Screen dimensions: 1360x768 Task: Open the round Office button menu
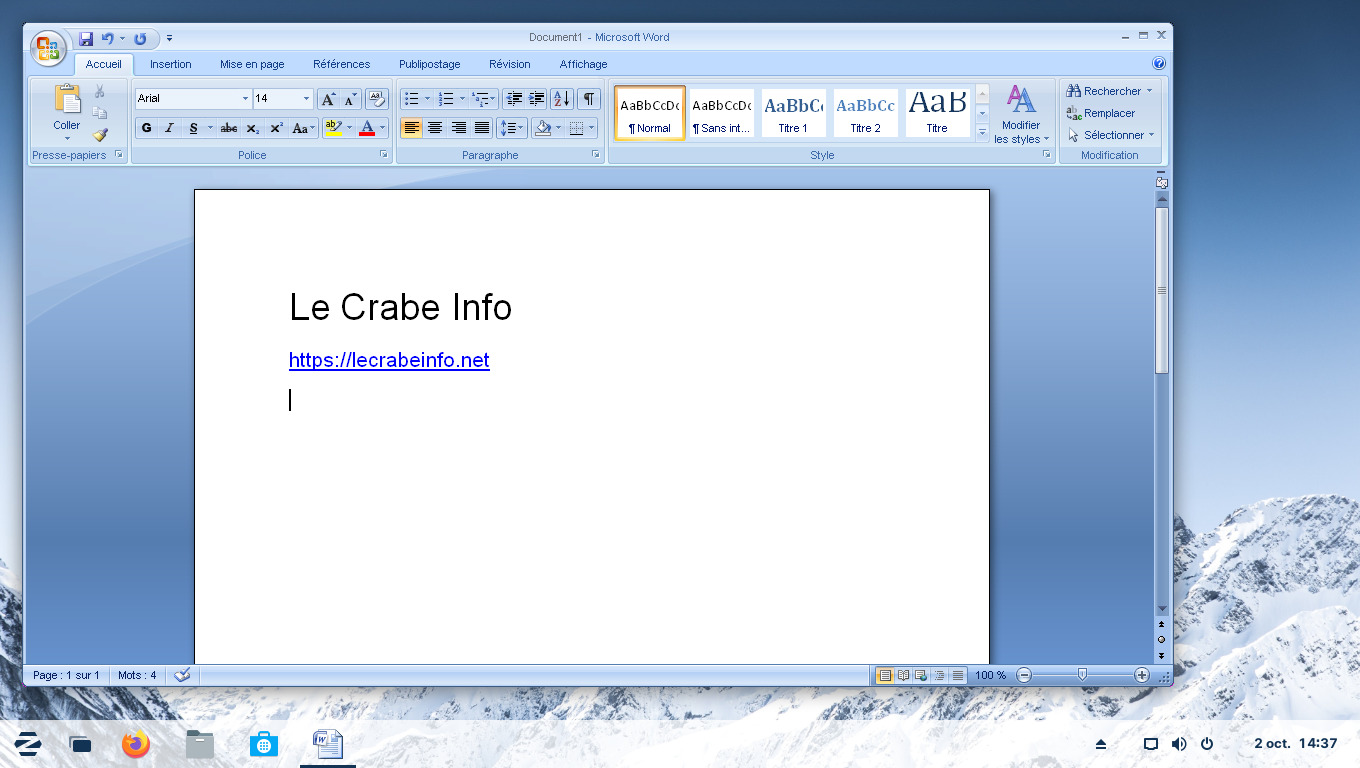48,48
